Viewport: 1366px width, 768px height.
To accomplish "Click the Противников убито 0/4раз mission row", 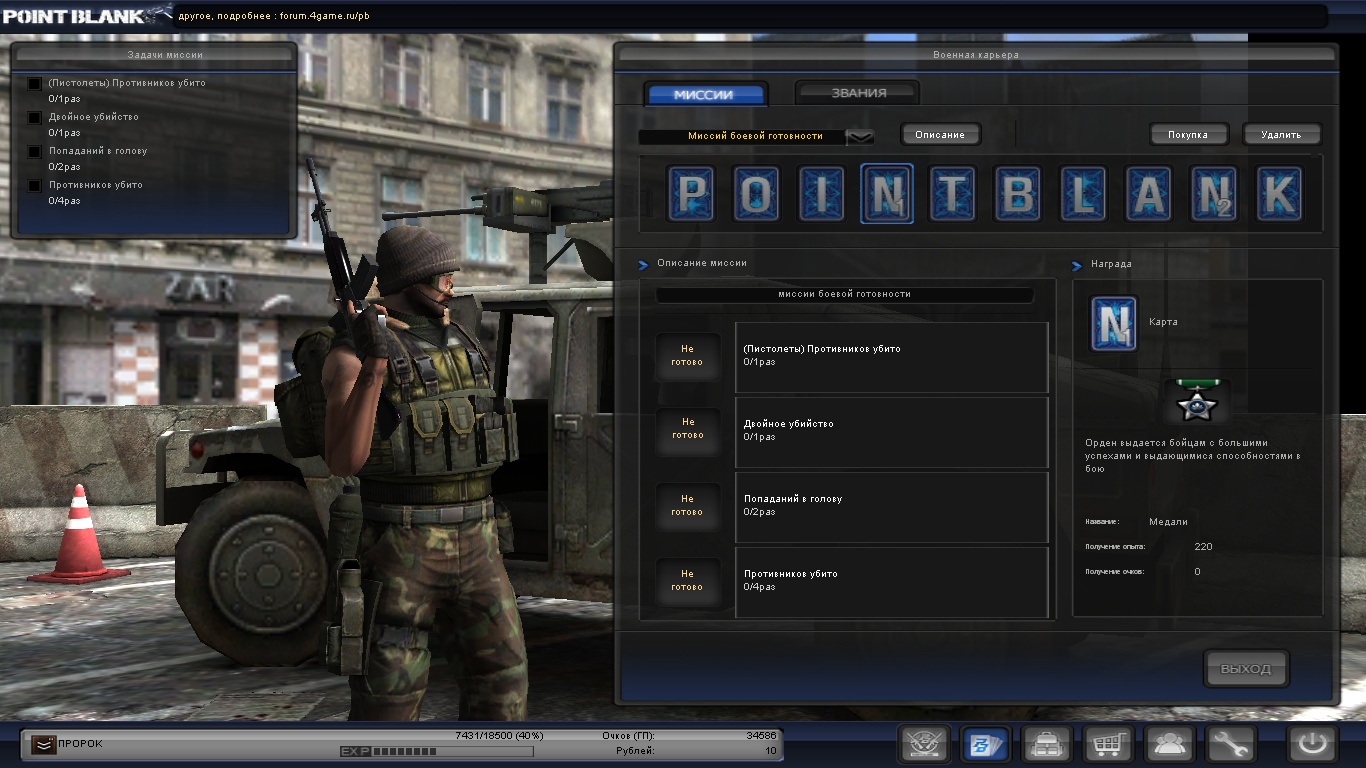I will pyautogui.click(x=892, y=582).
